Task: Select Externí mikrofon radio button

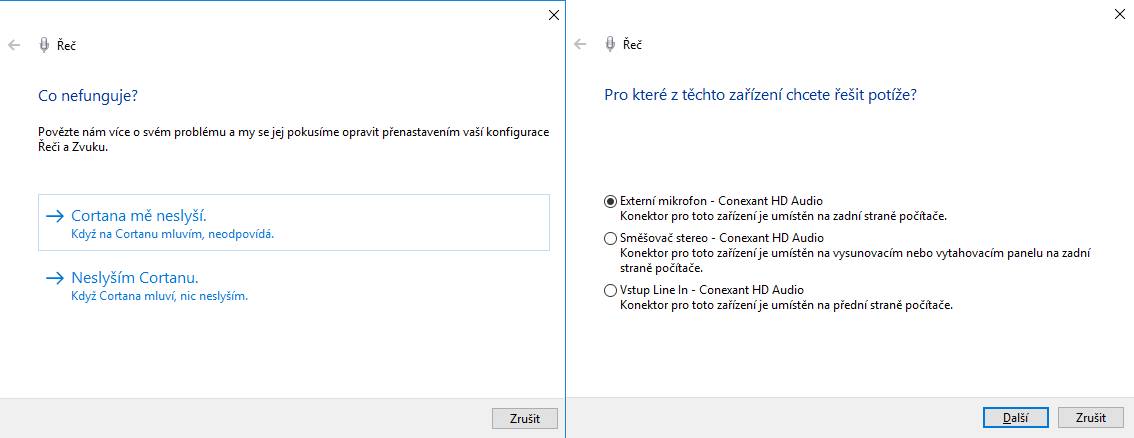Action: [x=610, y=201]
